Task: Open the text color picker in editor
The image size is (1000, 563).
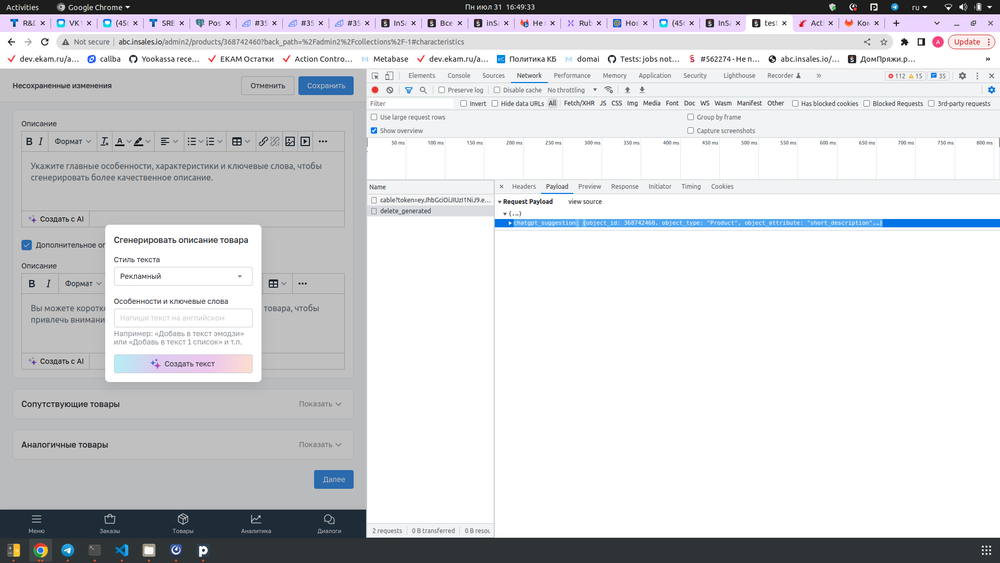Action: coord(119,142)
